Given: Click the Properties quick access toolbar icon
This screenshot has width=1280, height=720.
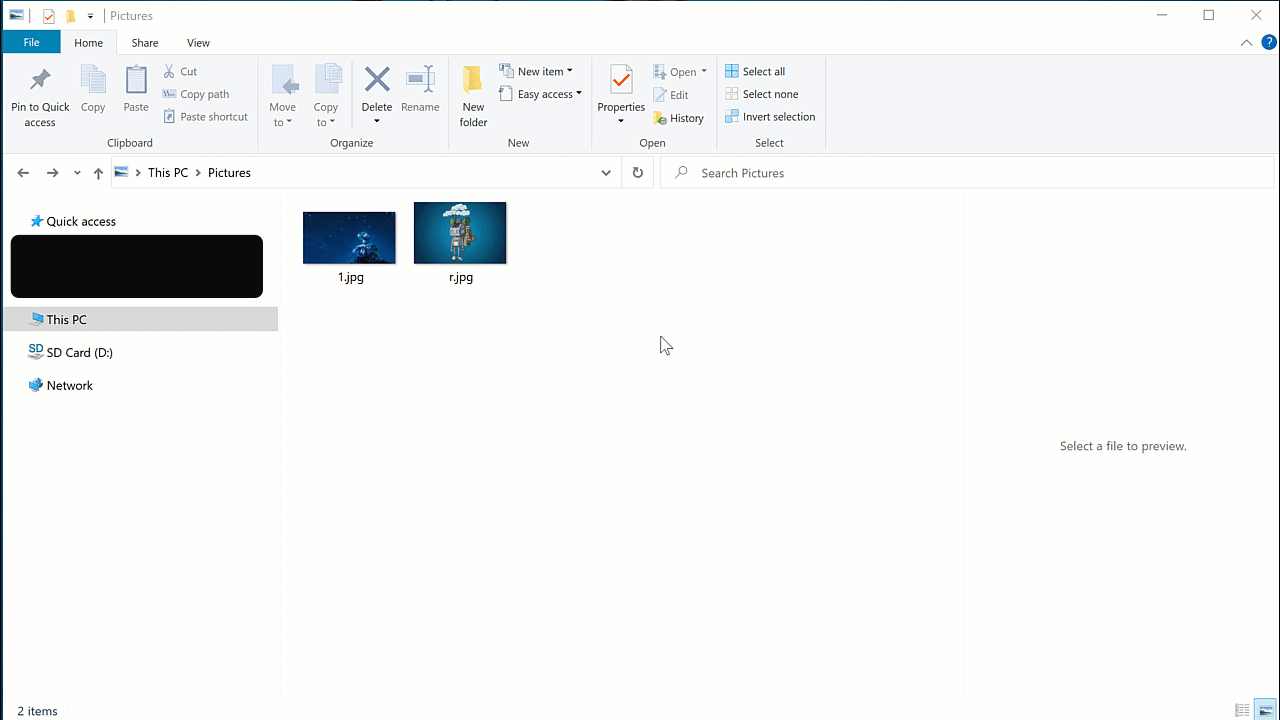Looking at the screenshot, I should 48,16.
